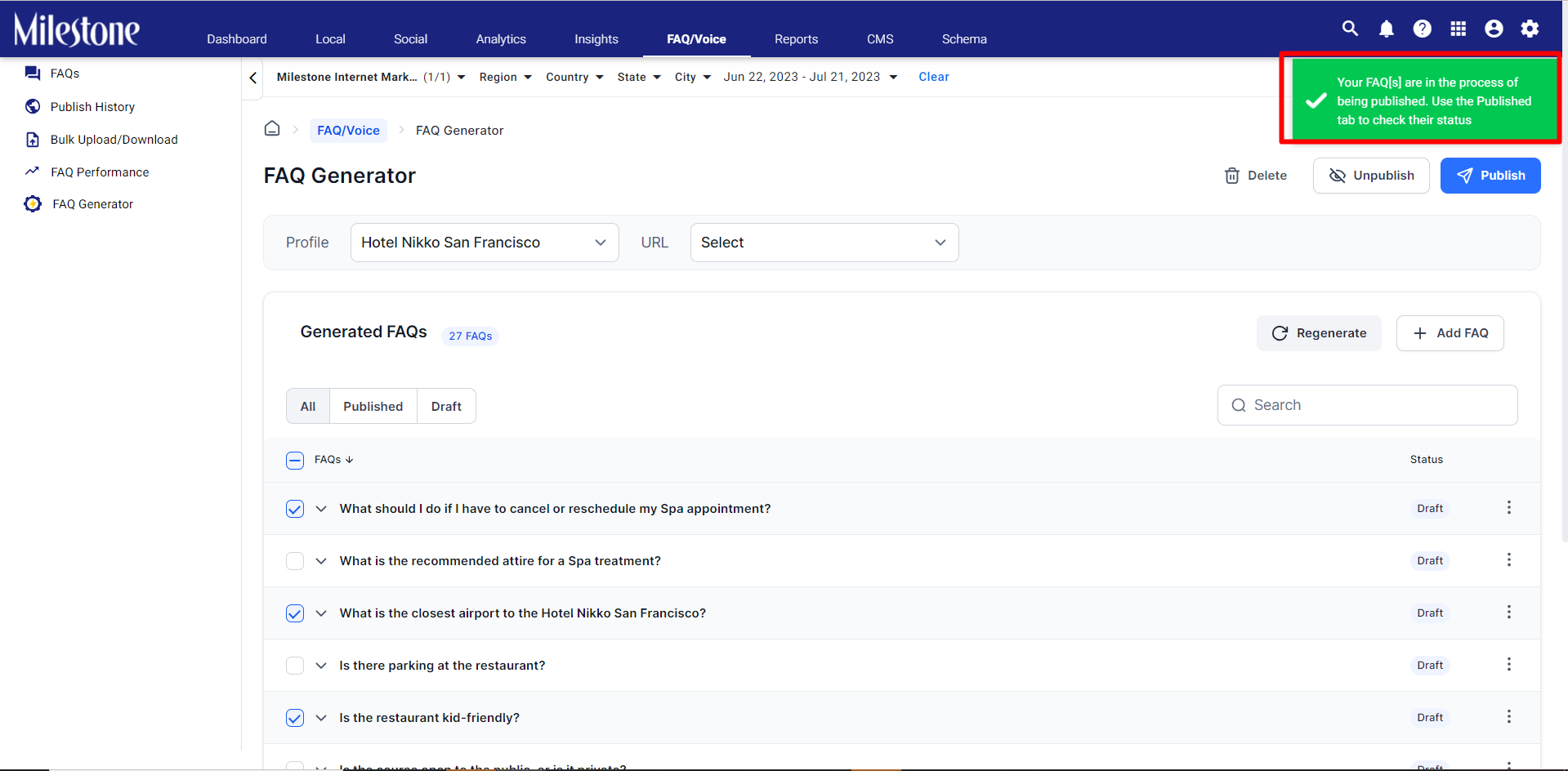Go to the CMS menu
This screenshot has height=771, width=1568.
[x=880, y=39]
